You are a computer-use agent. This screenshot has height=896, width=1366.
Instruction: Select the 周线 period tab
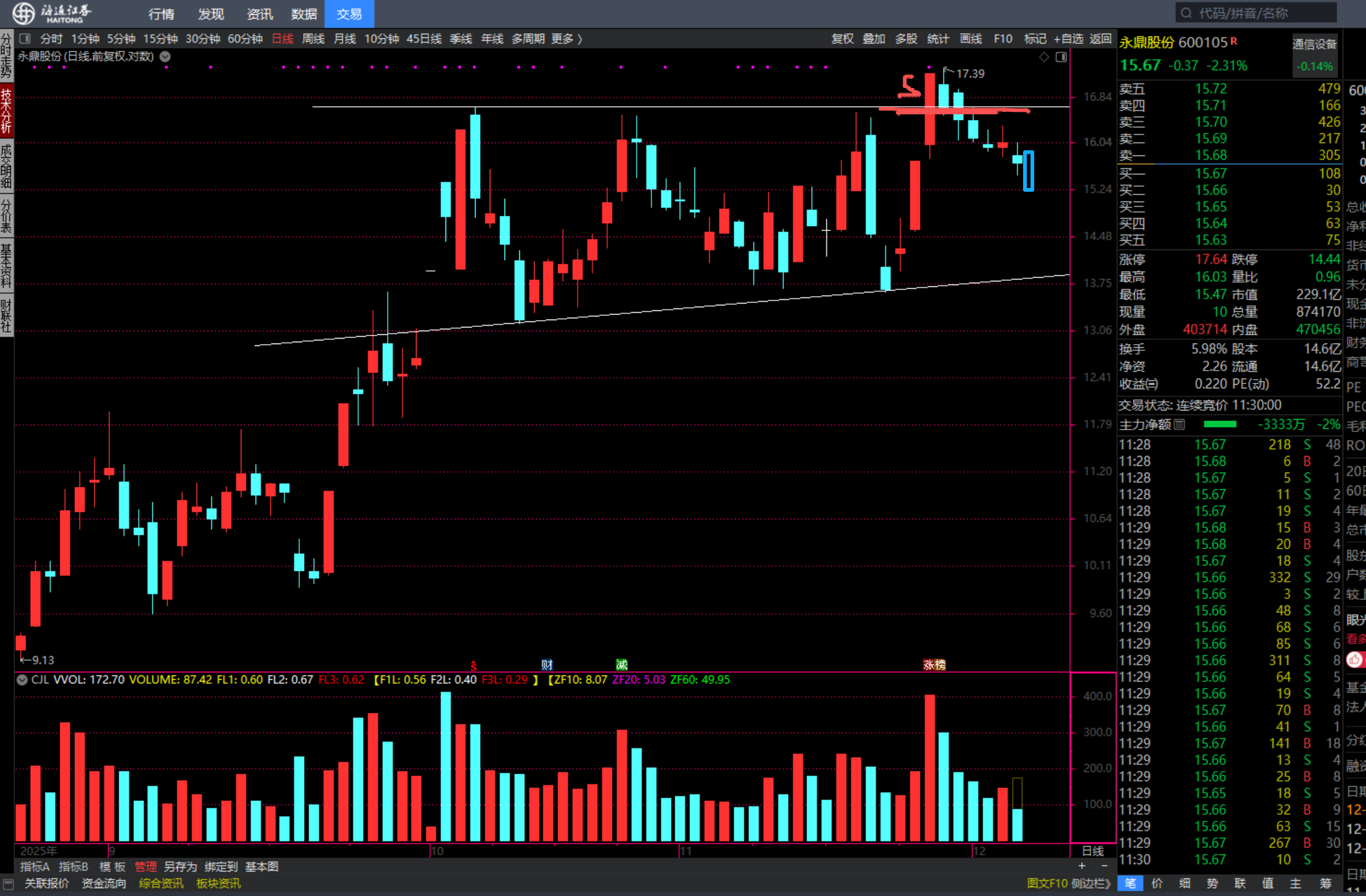(313, 39)
